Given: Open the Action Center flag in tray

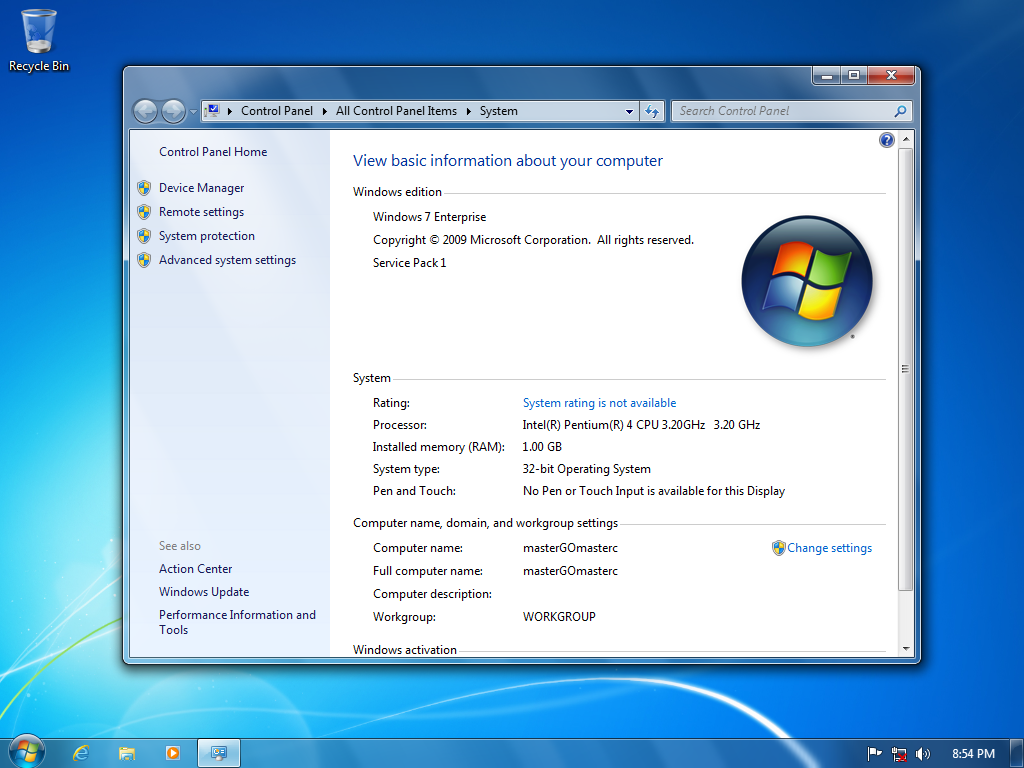Looking at the screenshot, I should coord(874,753).
